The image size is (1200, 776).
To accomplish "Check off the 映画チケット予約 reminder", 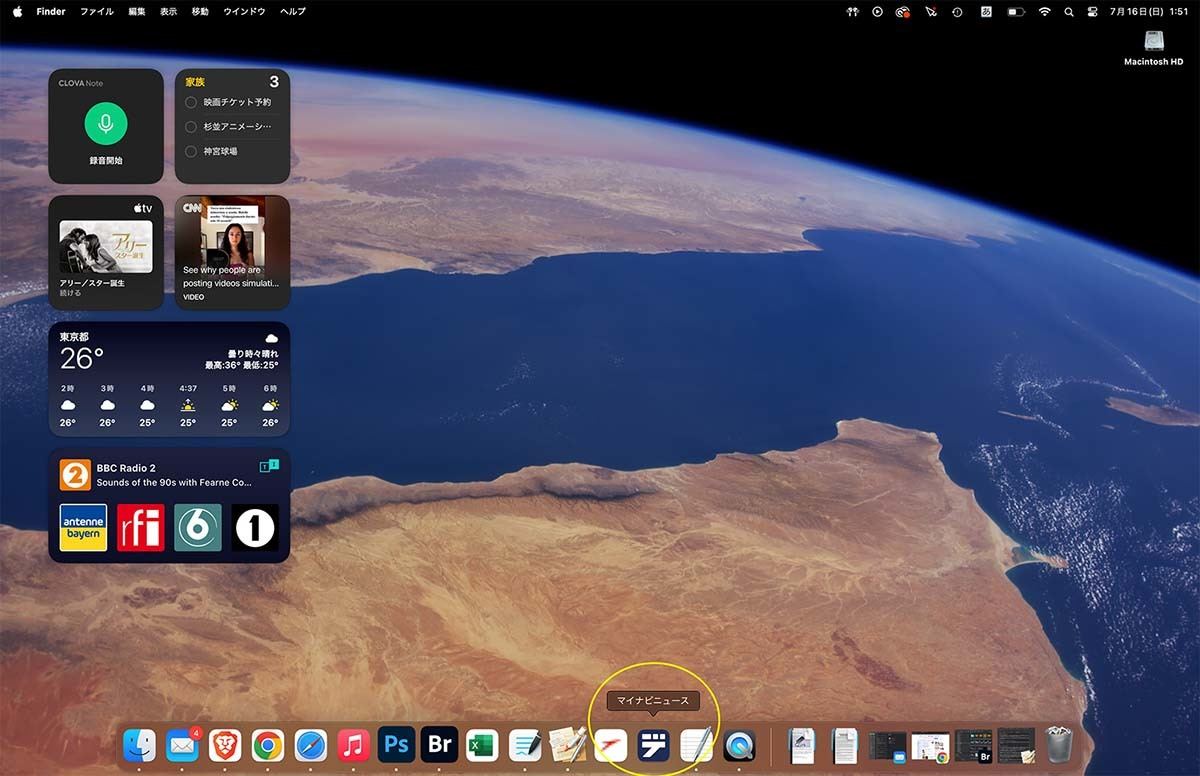I will pos(191,102).
